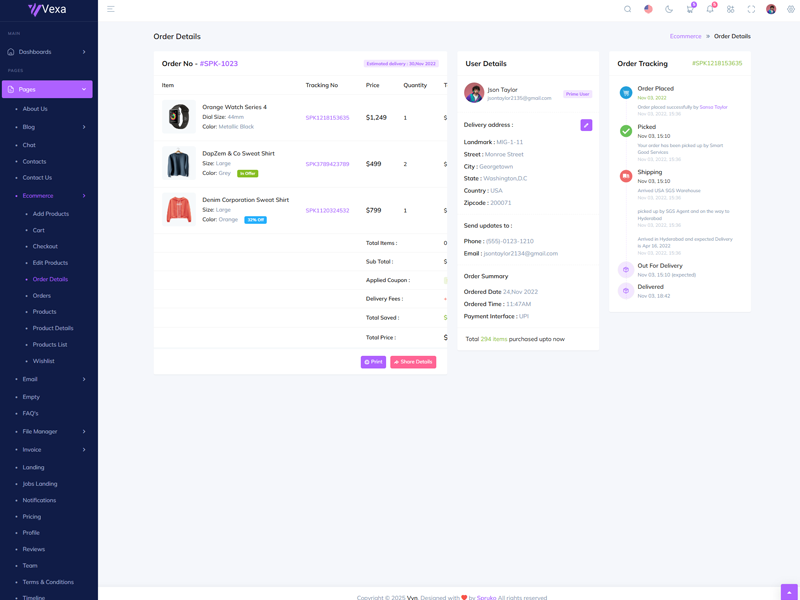The width and height of the screenshot is (800, 600).
Task: Click the Share Details button
Action: click(413, 362)
